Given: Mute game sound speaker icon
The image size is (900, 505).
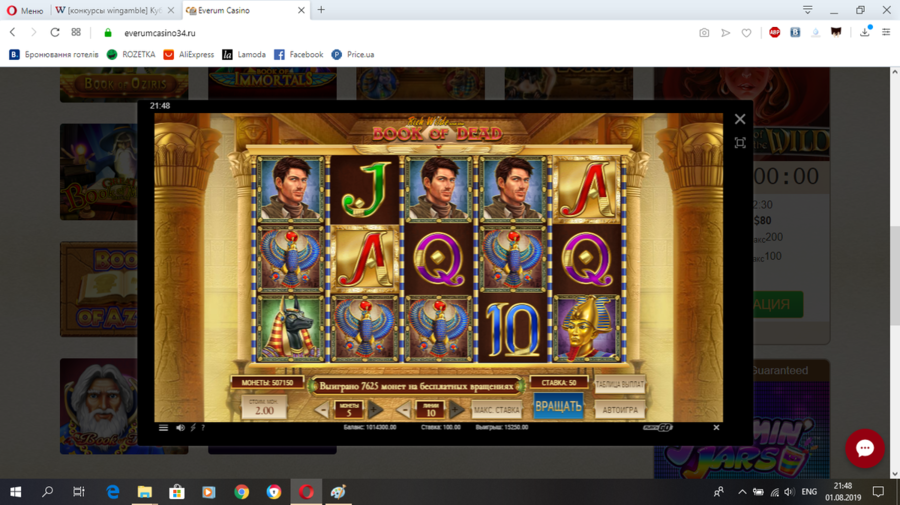Looking at the screenshot, I should 180,428.
